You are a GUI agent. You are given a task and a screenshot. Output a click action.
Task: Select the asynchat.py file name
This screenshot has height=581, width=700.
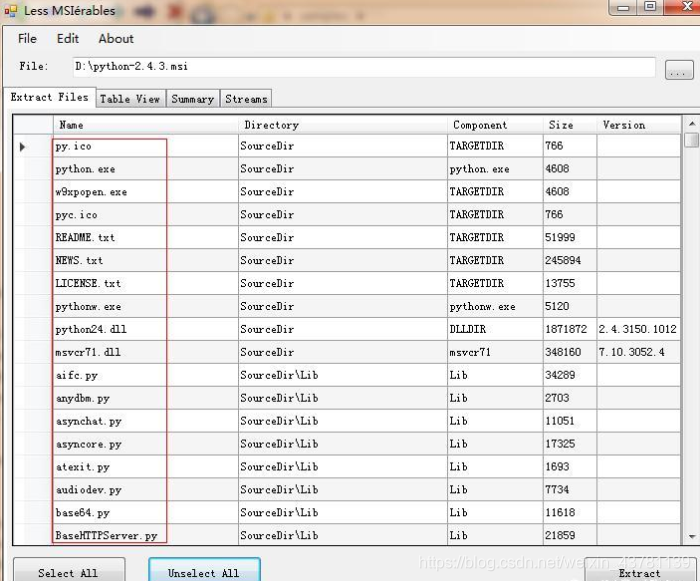click(x=88, y=421)
